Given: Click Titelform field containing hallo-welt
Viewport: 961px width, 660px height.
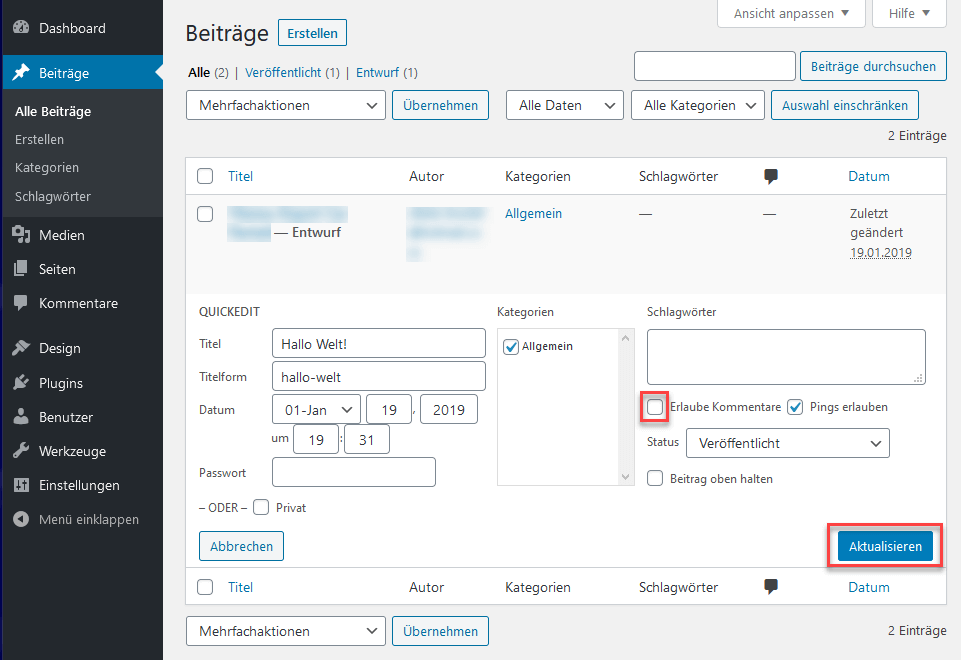Looking at the screenshot, I should [x=379, y=376].
